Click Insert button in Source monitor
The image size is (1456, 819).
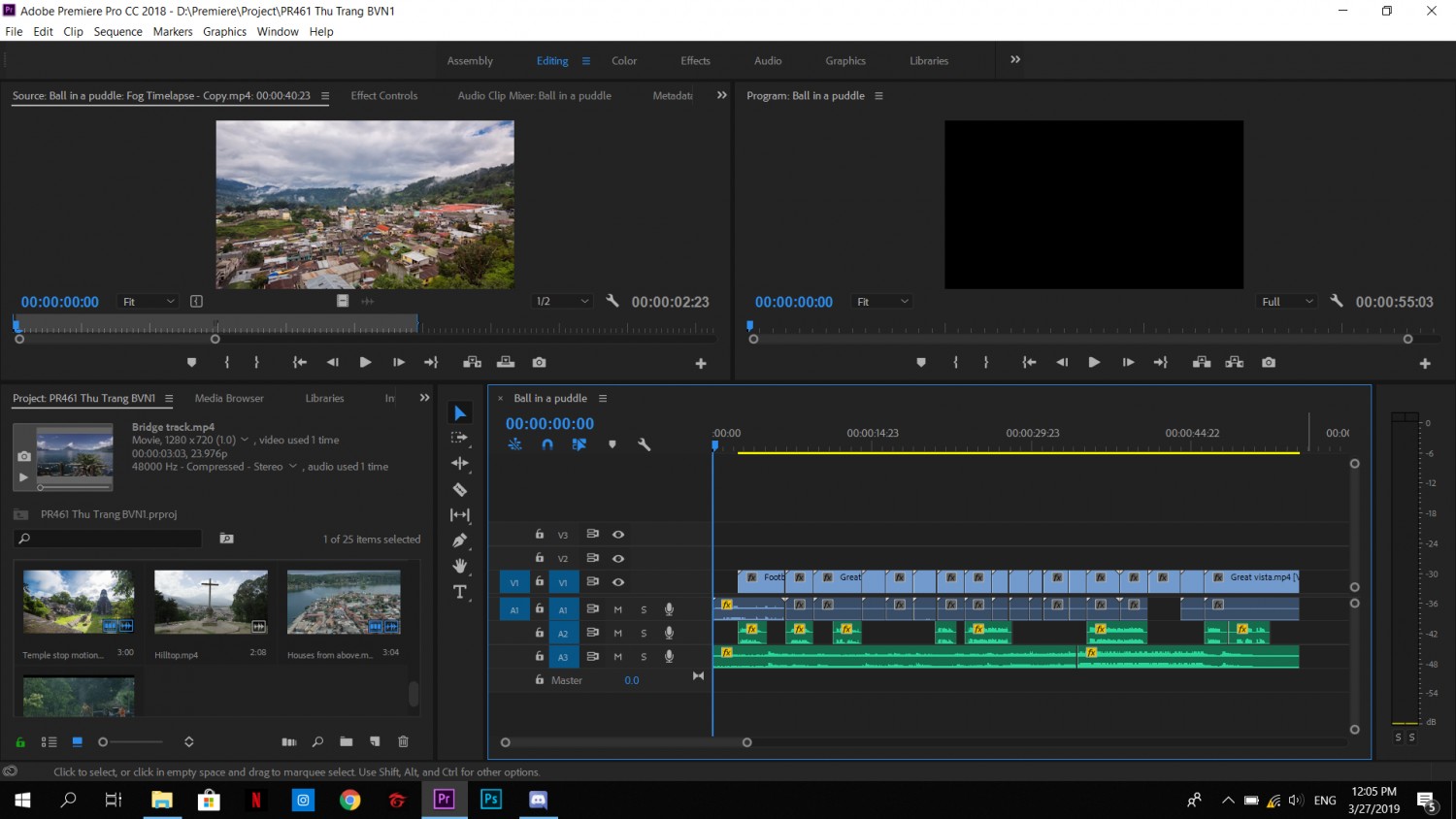click(x=473, y=362)
